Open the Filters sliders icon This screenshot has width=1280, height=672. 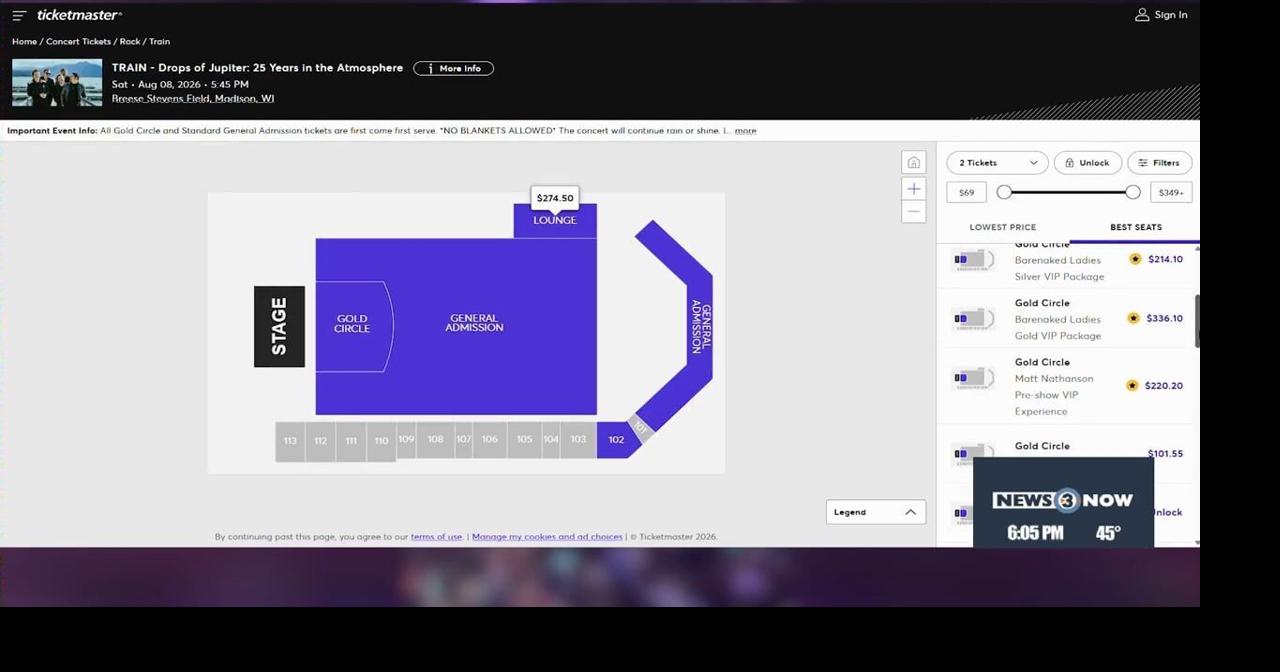tap(1143, 162)
